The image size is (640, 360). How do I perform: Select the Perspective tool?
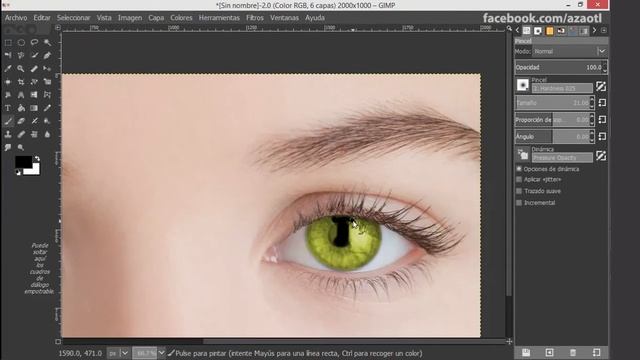tap(21, 95)
